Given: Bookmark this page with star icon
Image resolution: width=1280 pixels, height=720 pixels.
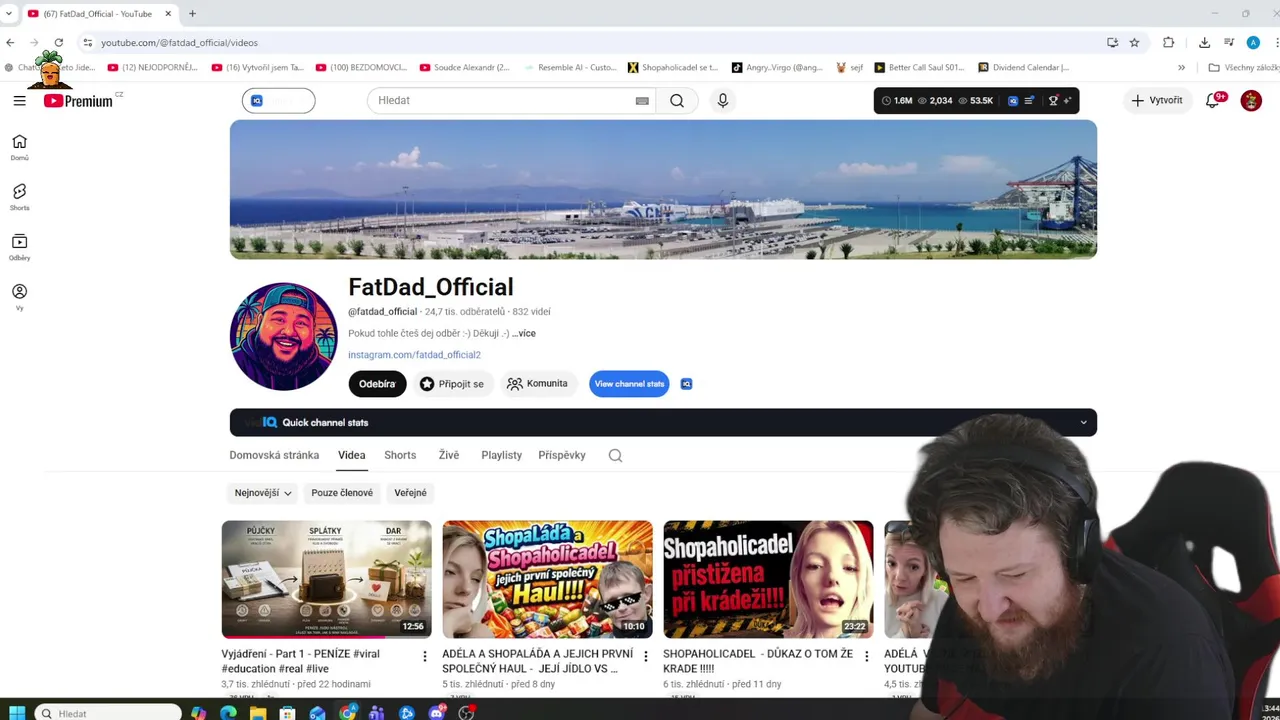Looking at the screenshot, I should coord(1134,42).
